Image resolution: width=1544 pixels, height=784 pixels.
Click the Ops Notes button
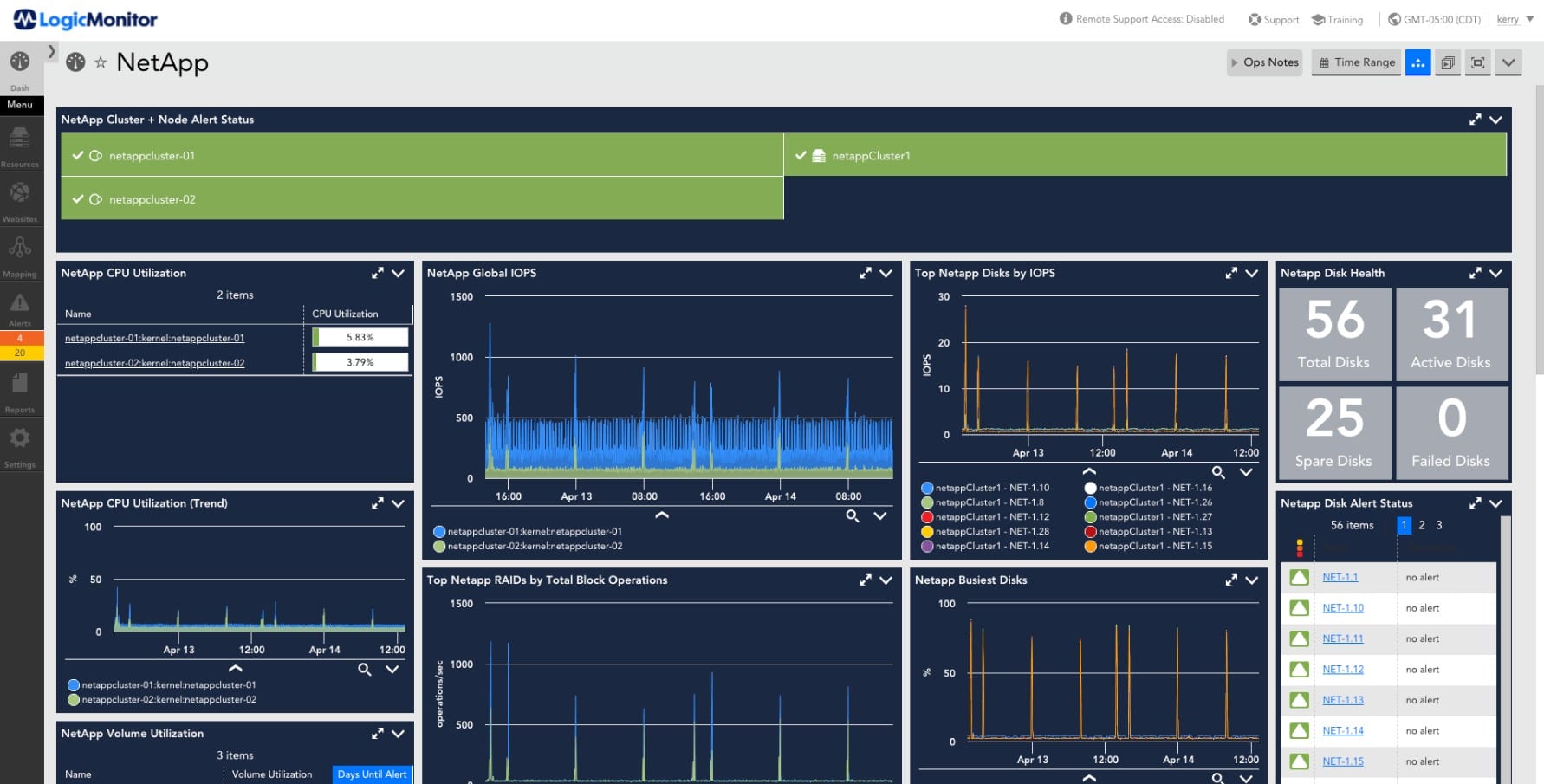tap(1264, 62)
